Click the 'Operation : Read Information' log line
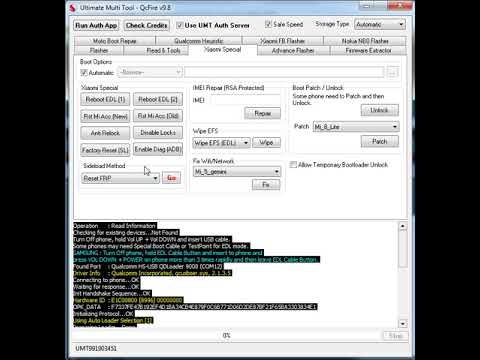 (115, 226)
